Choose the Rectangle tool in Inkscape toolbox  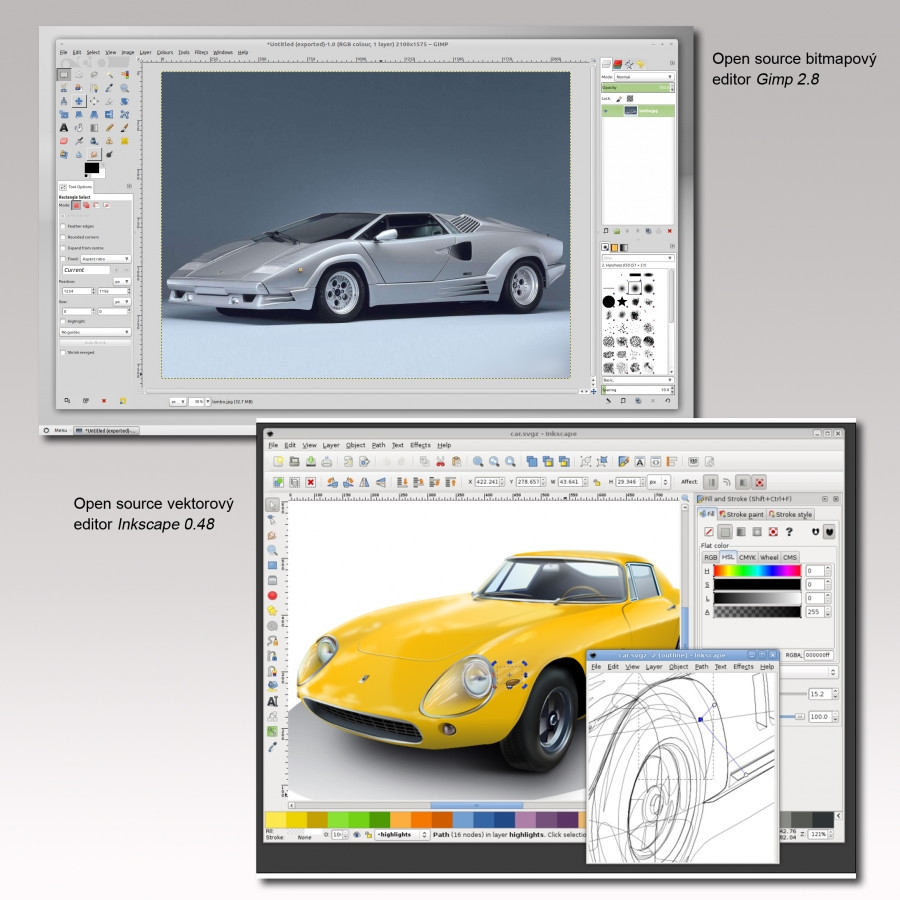(x=272, y=565)
